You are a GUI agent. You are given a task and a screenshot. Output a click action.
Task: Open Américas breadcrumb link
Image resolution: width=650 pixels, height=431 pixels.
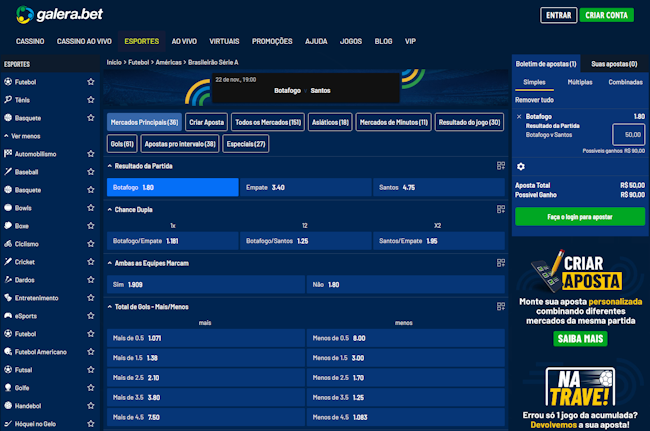click(168, 62)
